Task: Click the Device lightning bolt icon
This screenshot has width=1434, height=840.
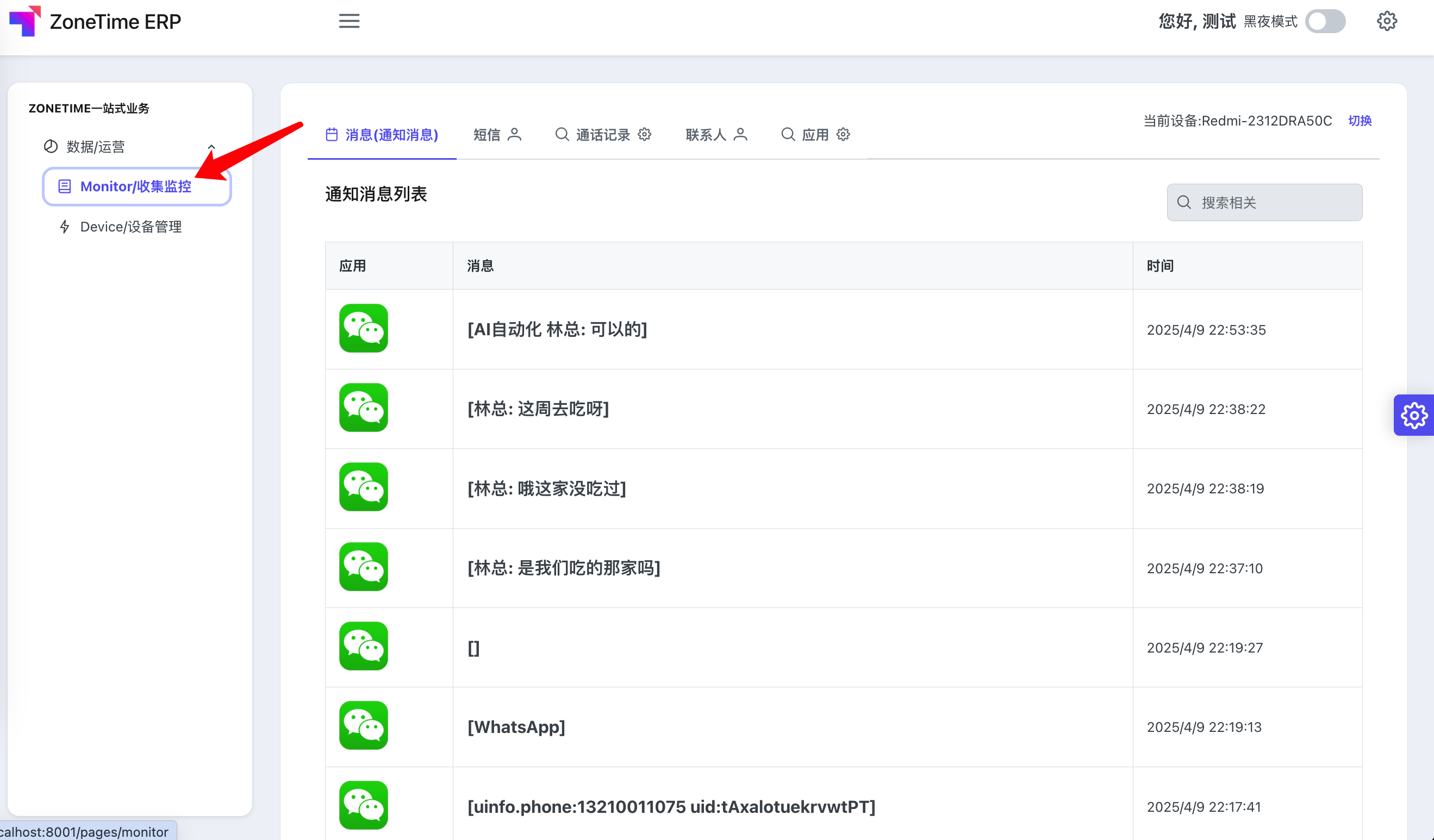Action: coord(65,227)
